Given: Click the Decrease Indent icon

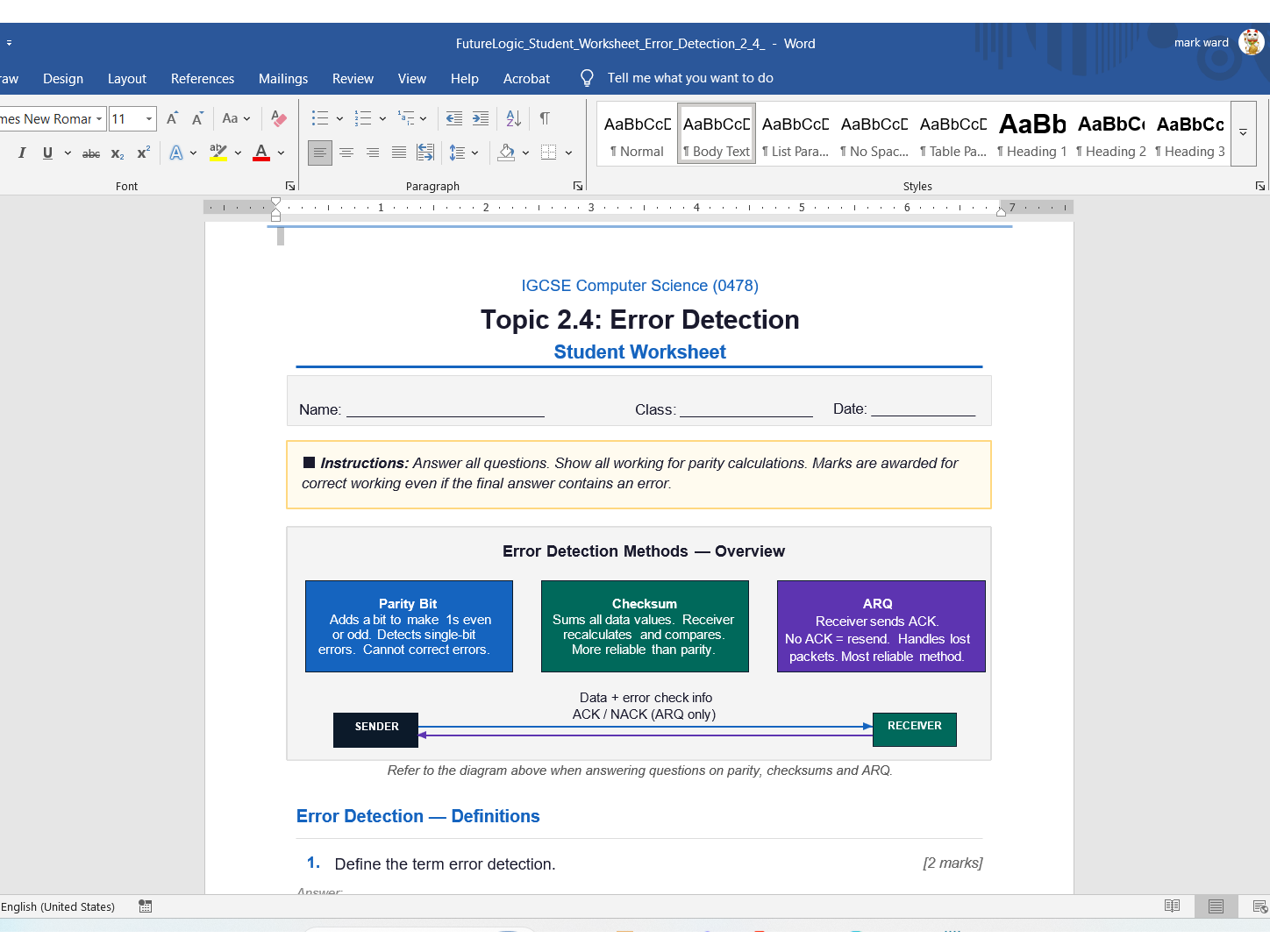Looking at the screenshot, I should point(454,118).
